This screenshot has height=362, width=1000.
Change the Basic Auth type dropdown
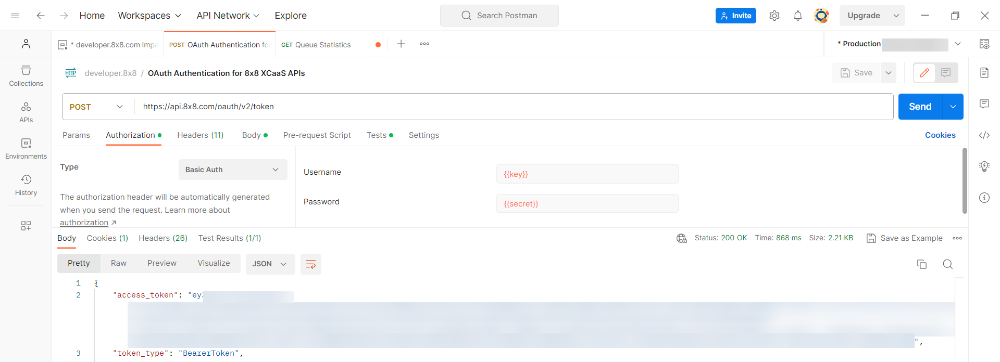click(233, 170)
